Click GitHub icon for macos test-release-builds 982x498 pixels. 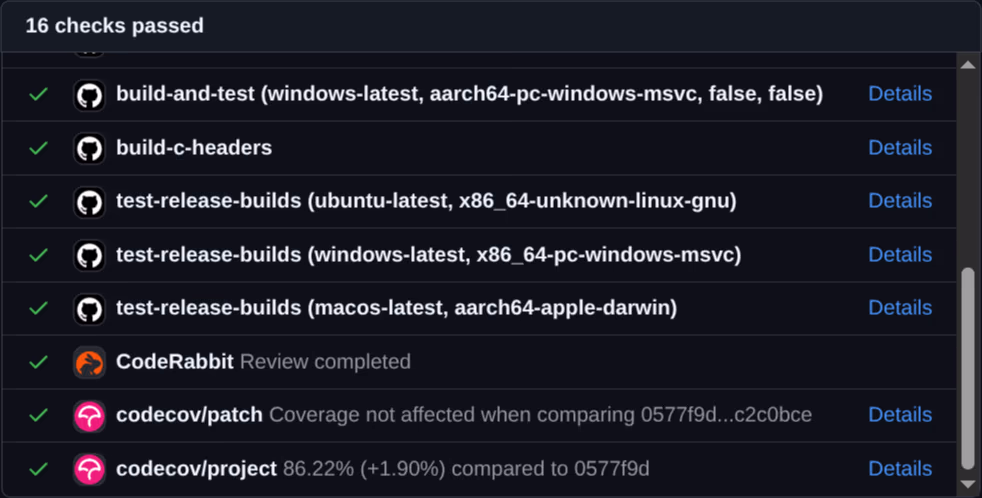(90, 308)
